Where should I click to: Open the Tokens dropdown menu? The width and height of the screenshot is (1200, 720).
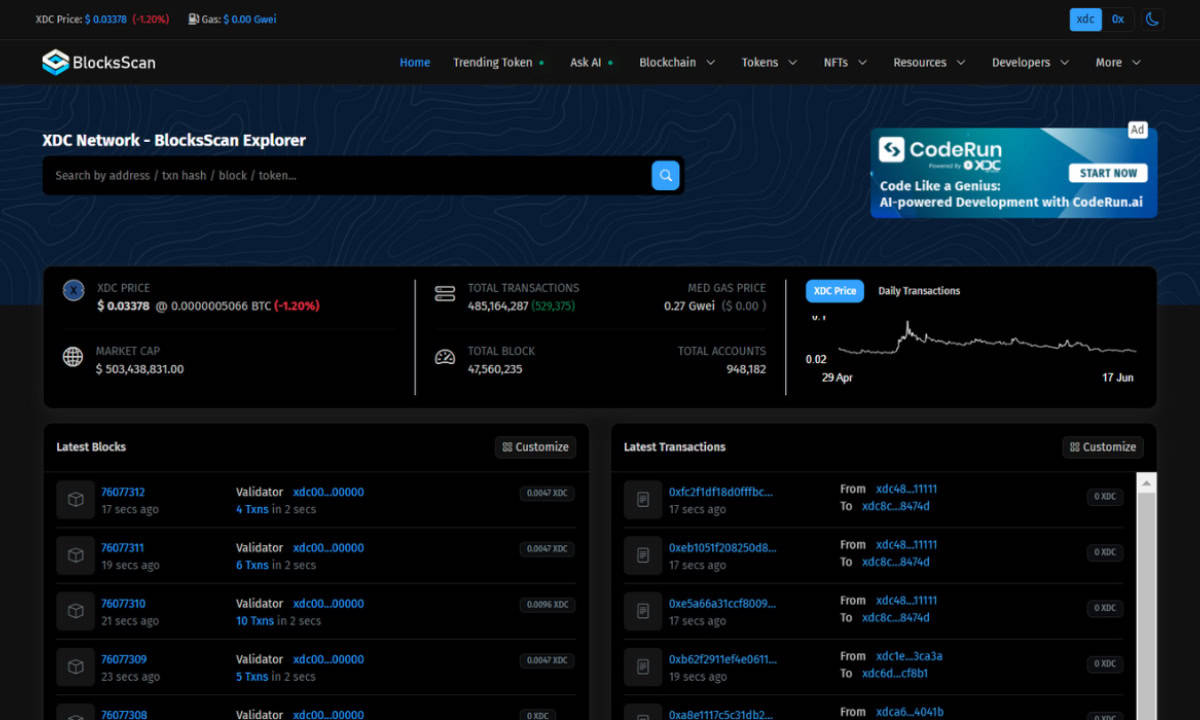[x=769, y=62]
